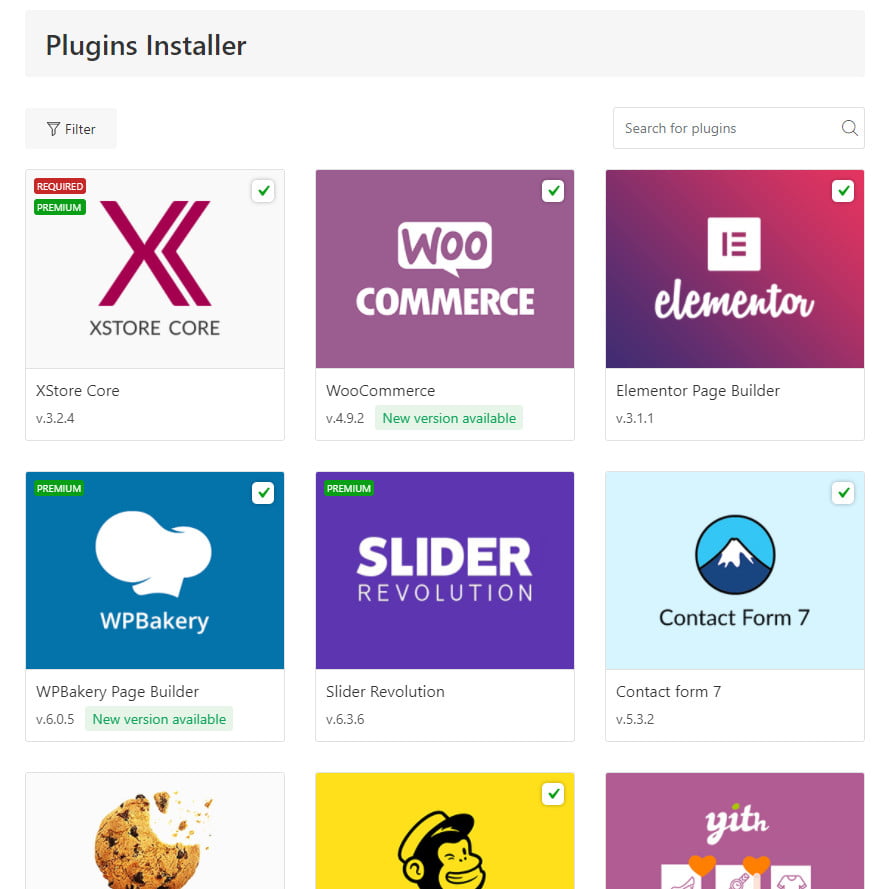Open the Elementor logo thumbnail
Image resolution: width=889 pixels, height=889 pixels.
pyautogui.click(x=735, y=269)
